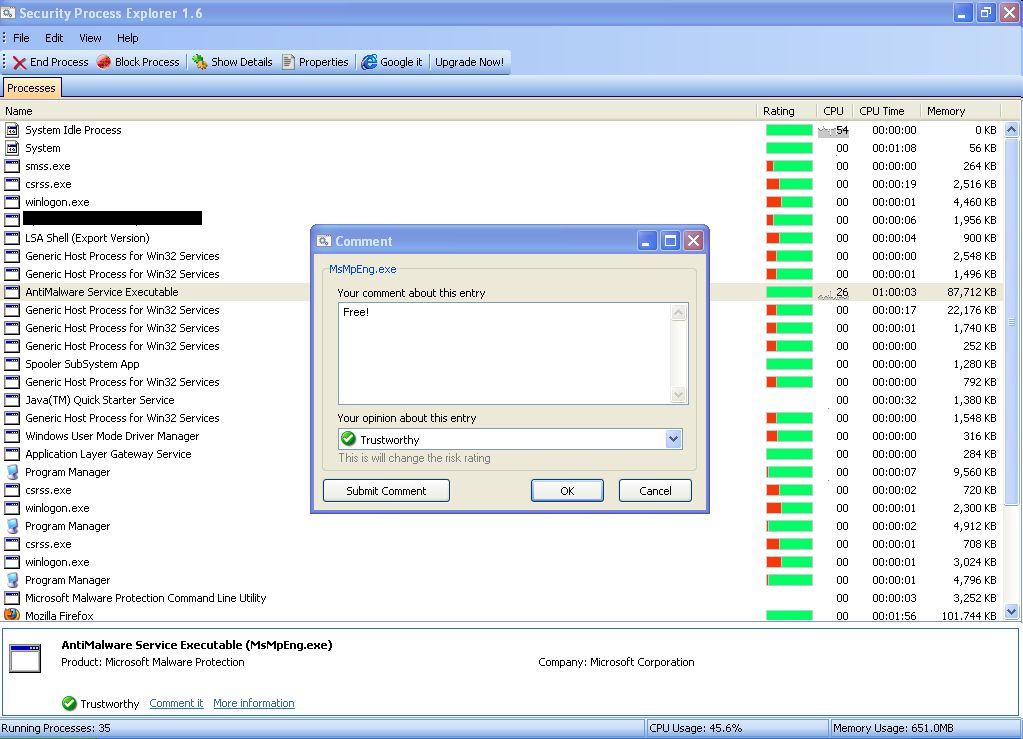This screenshot has width=1023, height=739.
Task: Click the Upgrade Now! toolbar button
Action: [x=469, y=62]
